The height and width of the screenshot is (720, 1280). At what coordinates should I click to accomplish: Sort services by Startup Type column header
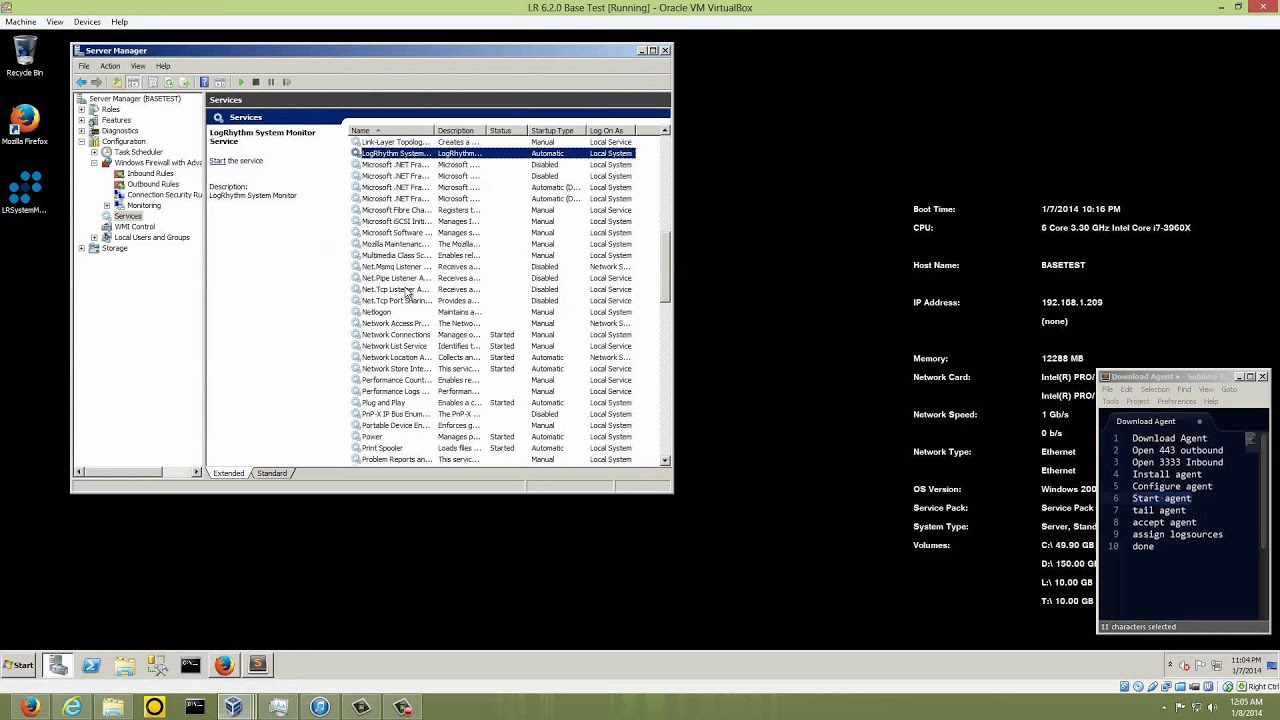557,130
